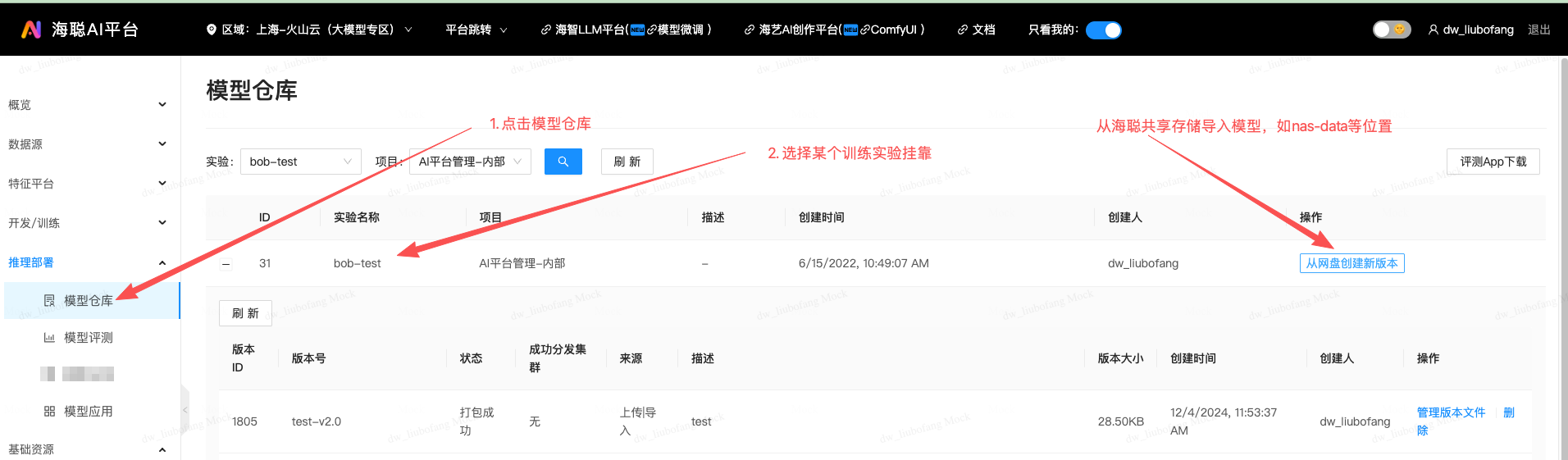Viewport: 1568px width, 460px height.
Task: Click the user avatar icon beside dw_liubofang
Action: tap(1433, 30)
